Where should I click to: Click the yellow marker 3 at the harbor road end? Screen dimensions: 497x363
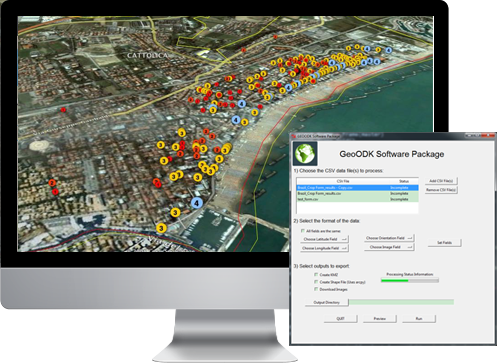[161, 228]
